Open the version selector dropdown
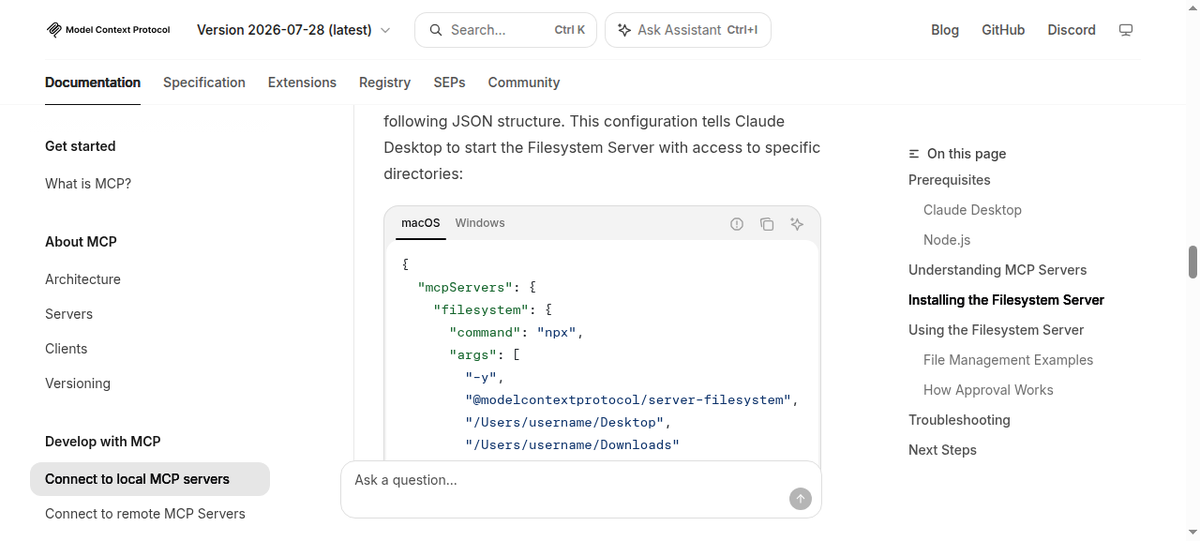1200x541 pixels. pos(294,30)
